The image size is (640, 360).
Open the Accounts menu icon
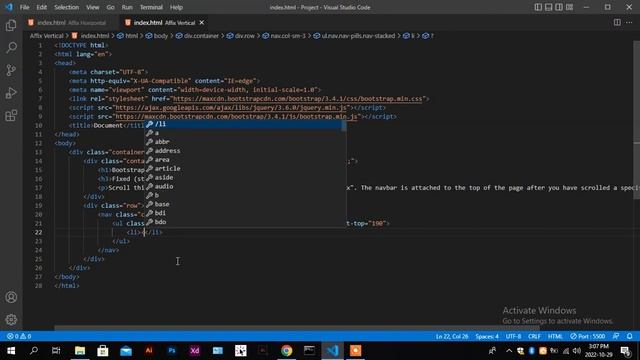11,297
